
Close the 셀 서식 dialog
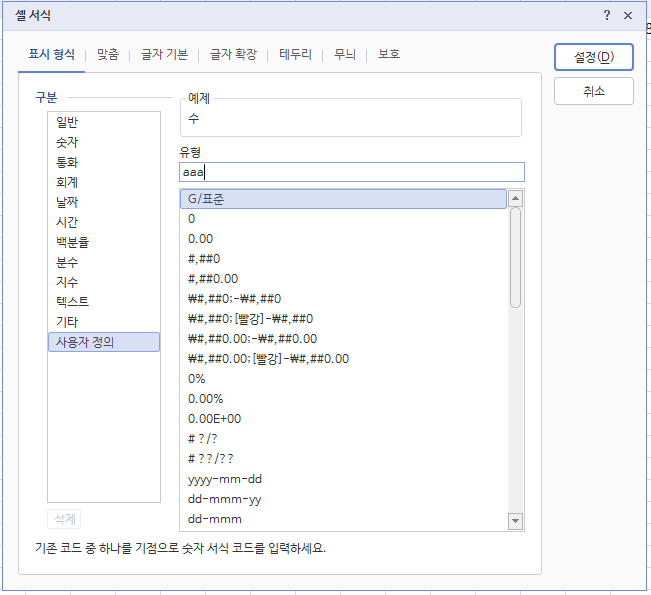pyautogui.click(x=628, y=16)
